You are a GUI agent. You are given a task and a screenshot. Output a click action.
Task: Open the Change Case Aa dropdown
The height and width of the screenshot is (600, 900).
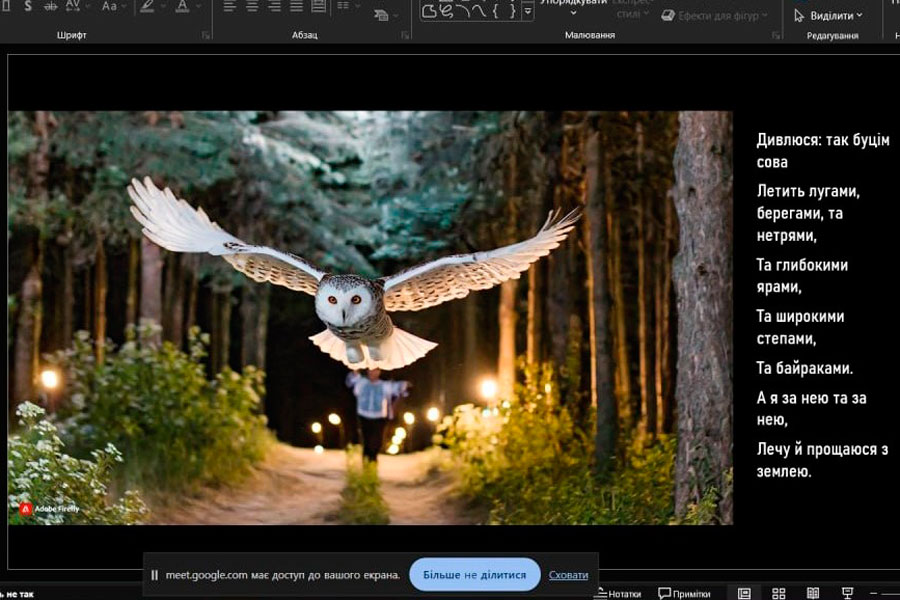tap(111, 6)
